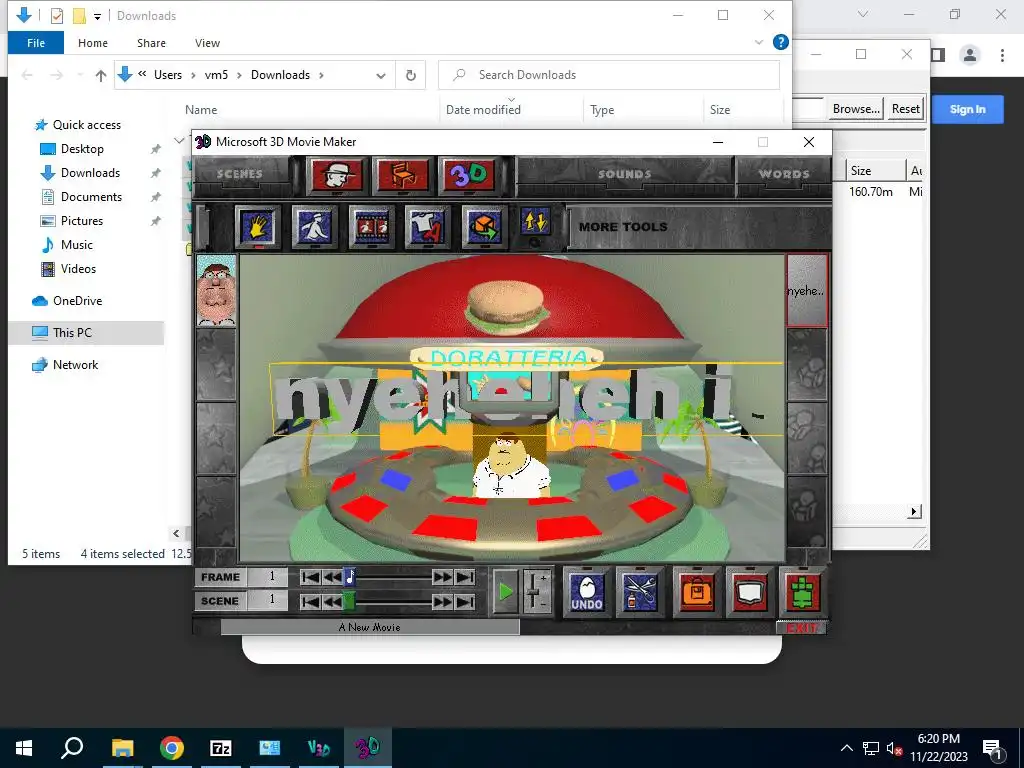Select Network in the navigation pane
The image size is (1024, 768).
(75, 365)
